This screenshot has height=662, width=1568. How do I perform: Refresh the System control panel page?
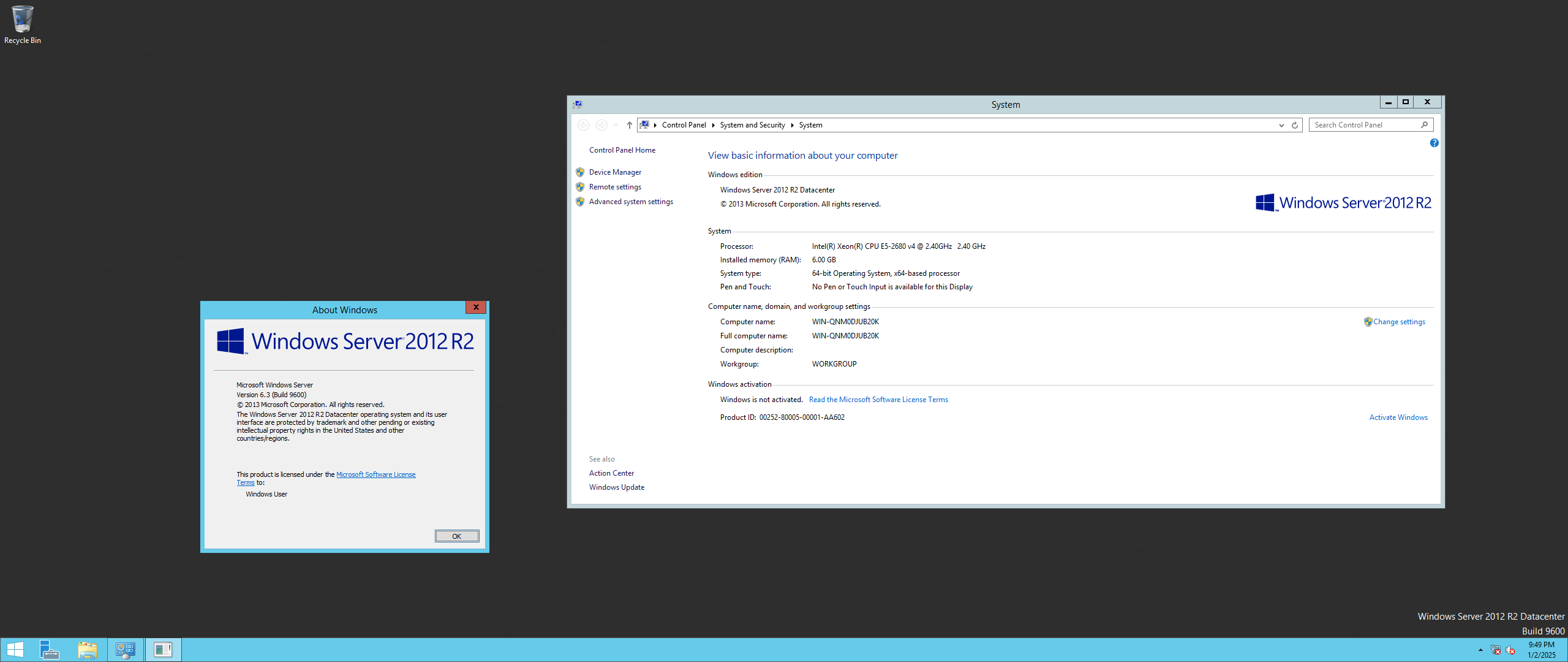(1295, 125)
